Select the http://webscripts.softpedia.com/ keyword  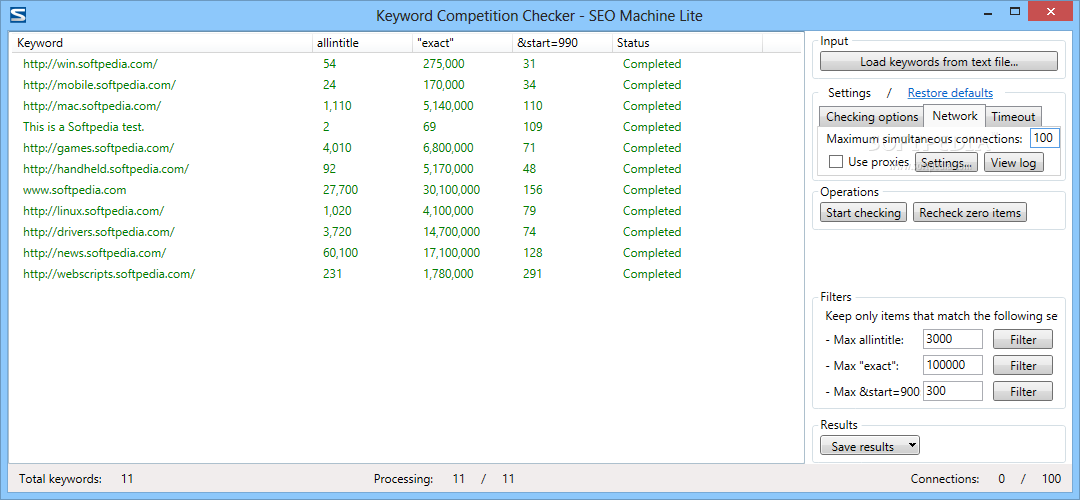[109, 274]
